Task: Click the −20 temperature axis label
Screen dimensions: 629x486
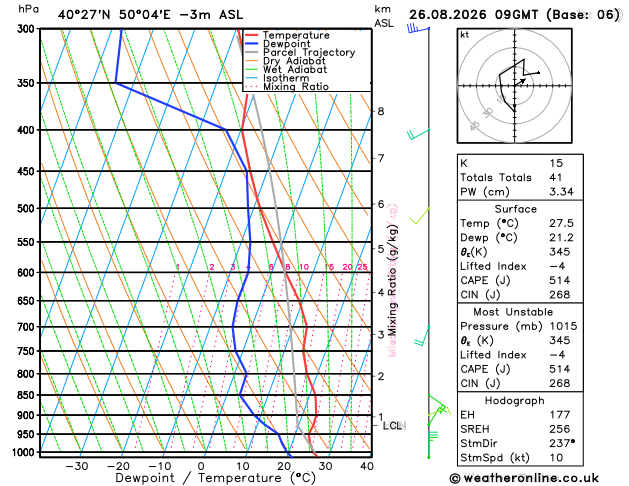Action: pyautogui.click(x=118, y=466)
